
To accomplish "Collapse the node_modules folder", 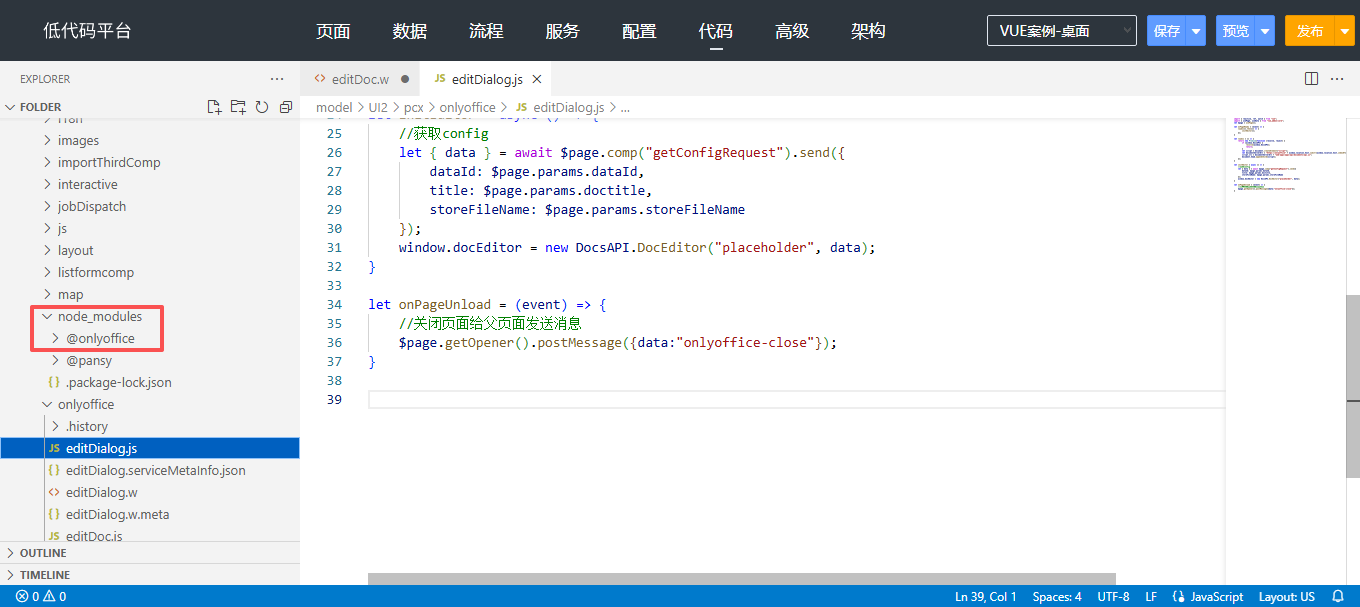I will point(99,316).
